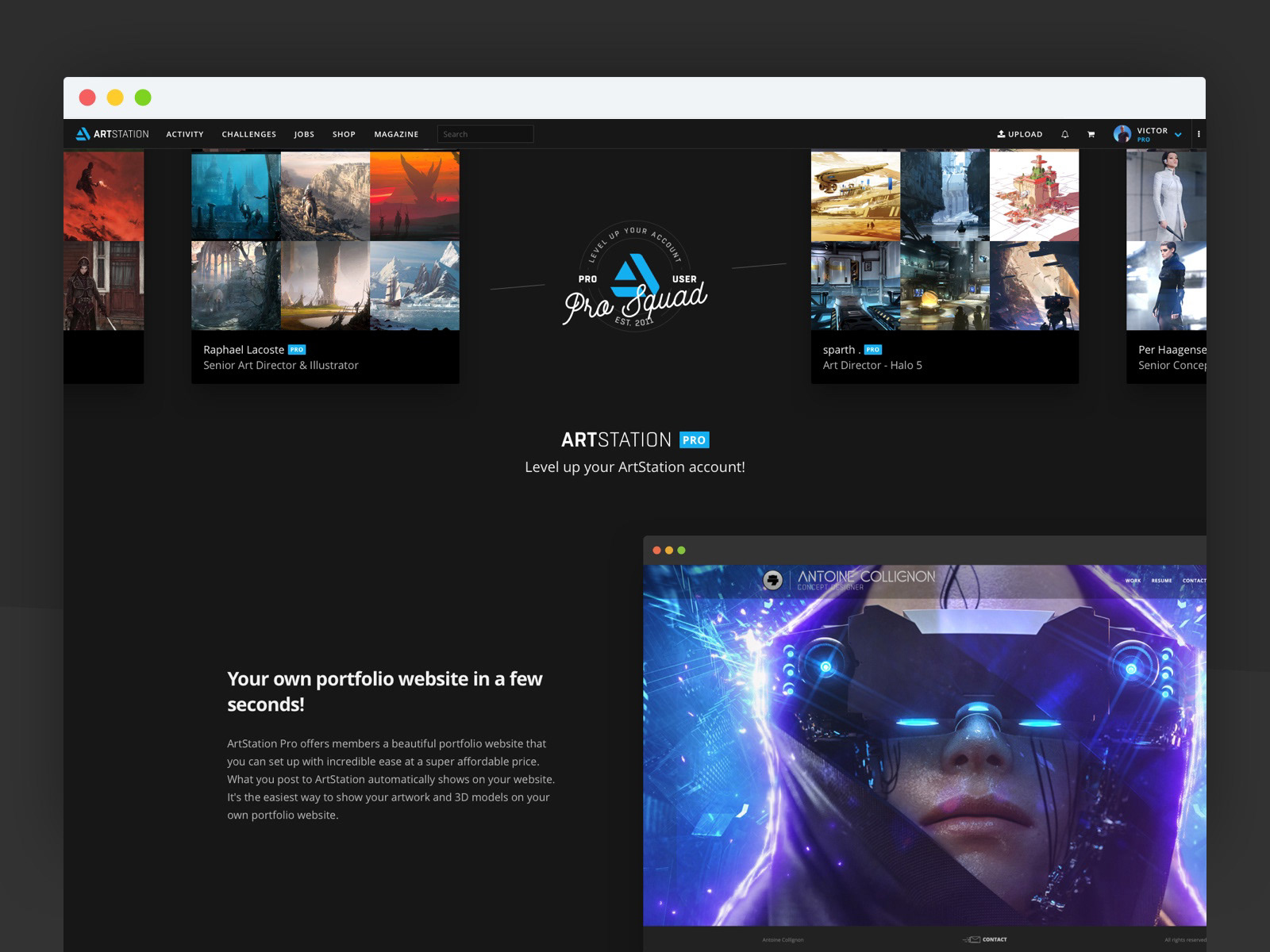The image size is (1270, 952).
Task: Open Resume tab in portfolio preview
Action: [1161, 581]
